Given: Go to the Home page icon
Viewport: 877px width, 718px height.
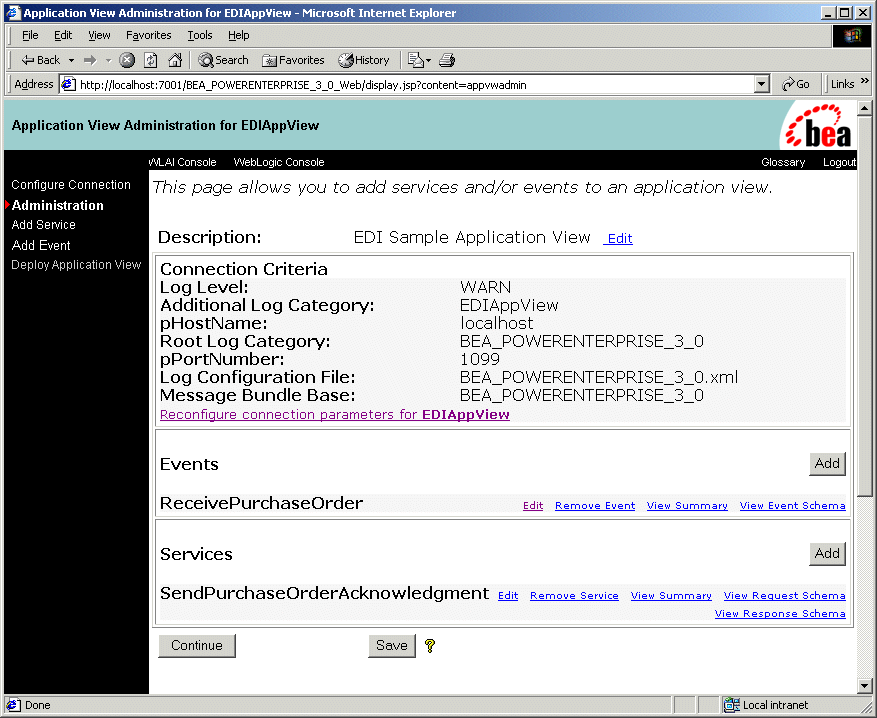Looking at the screenshot, I should (175, 60).
